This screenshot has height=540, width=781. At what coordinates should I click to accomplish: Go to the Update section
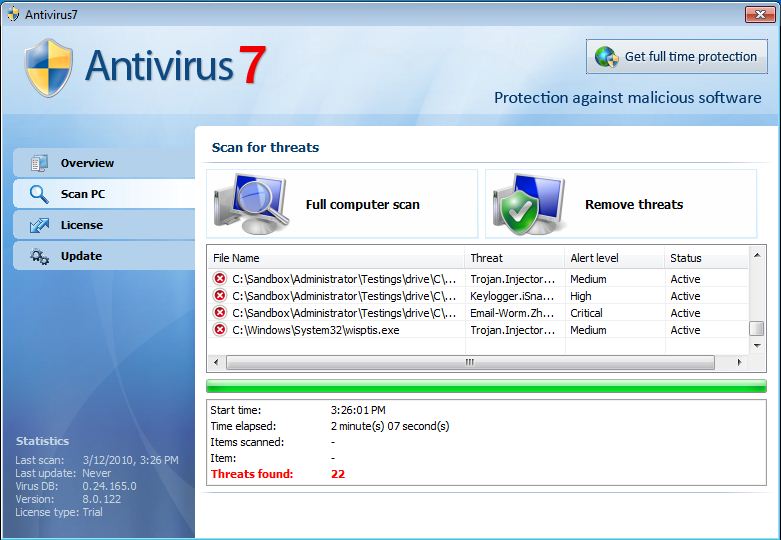click(104, 256)
